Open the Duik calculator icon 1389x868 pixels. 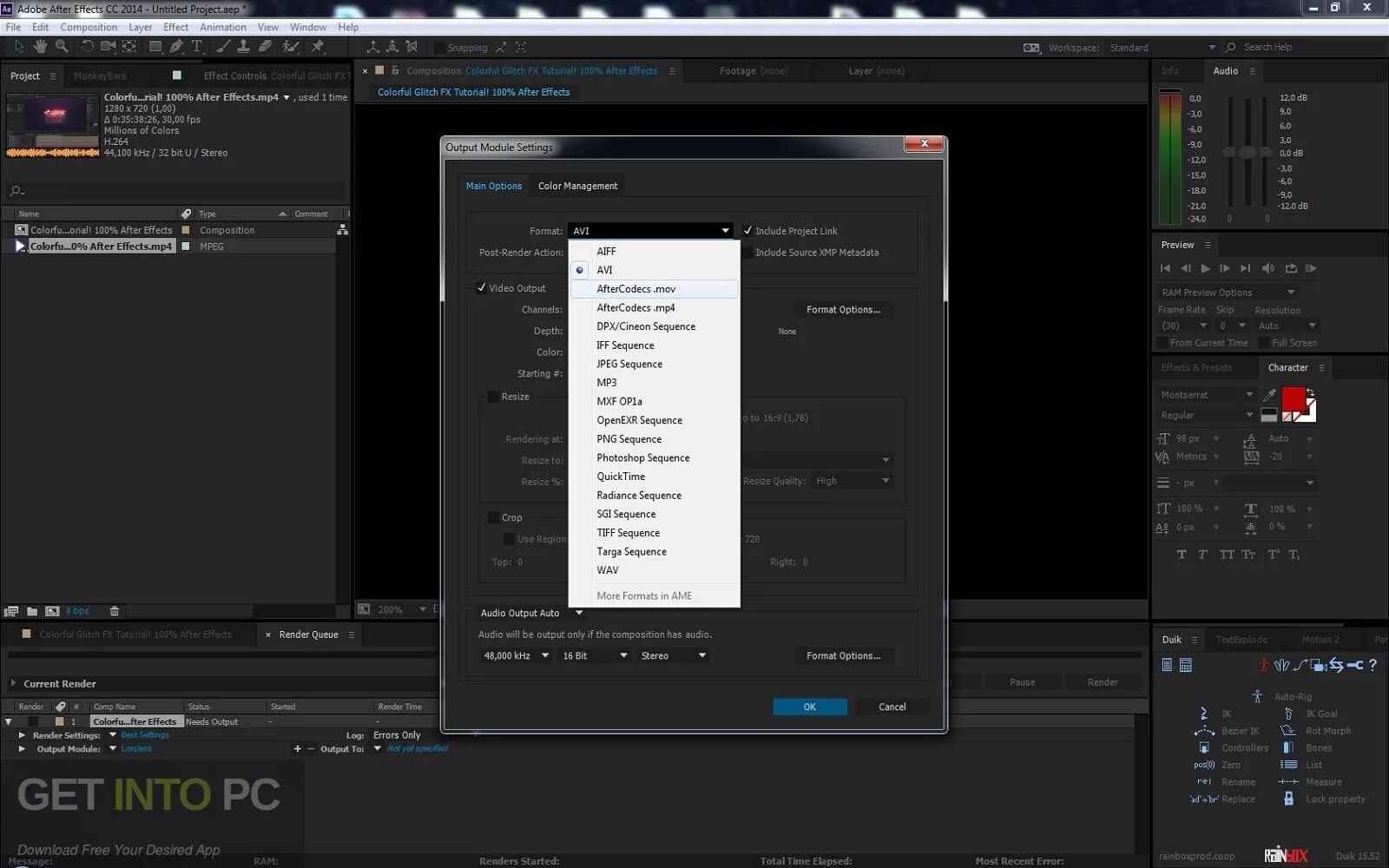point(1186,665)
